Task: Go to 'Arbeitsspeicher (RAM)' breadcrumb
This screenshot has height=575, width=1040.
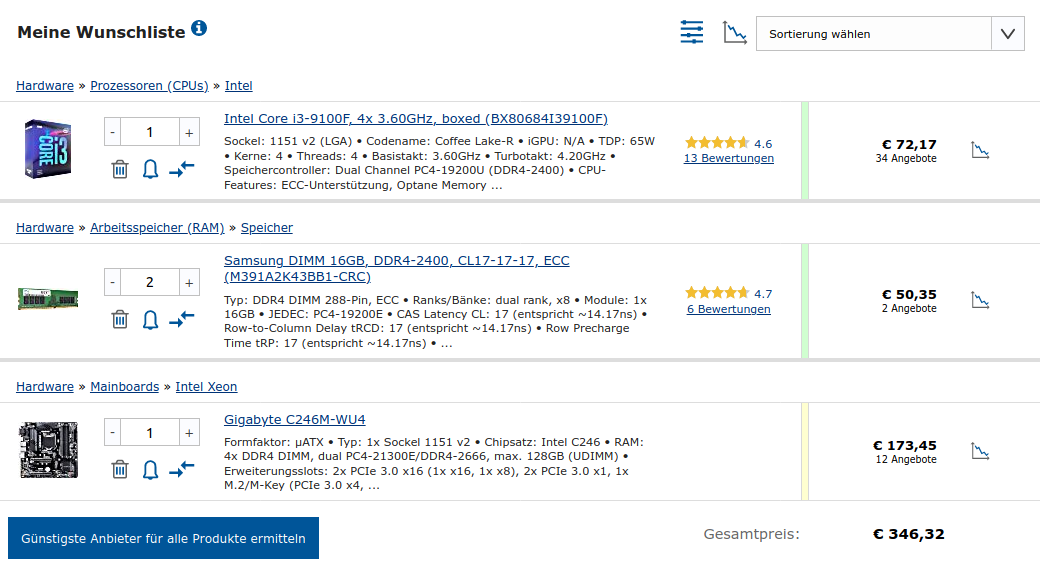Action: [x=157, y=227]
